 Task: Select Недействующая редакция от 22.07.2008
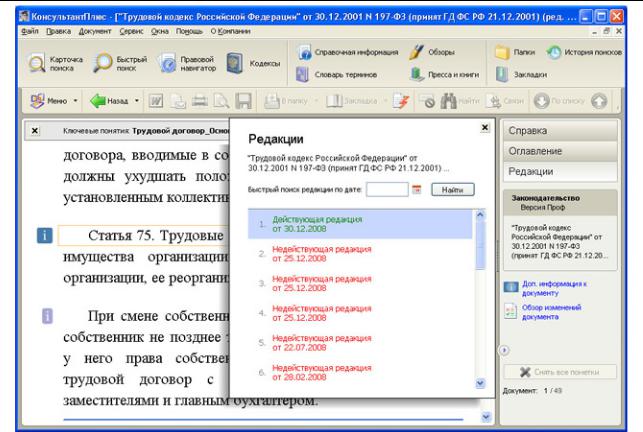tap(360, 343)
